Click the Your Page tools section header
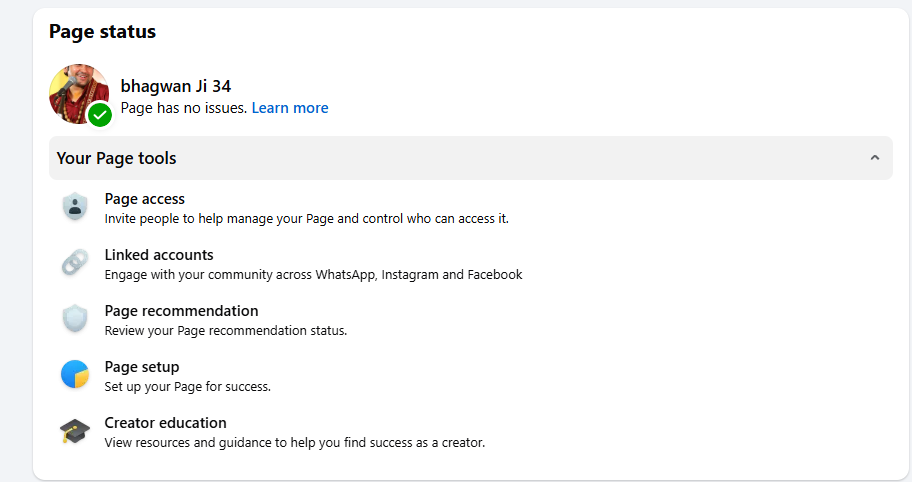The width and height of the screenshot is (912, 482). pyautogui.click(x=116, y=158)
